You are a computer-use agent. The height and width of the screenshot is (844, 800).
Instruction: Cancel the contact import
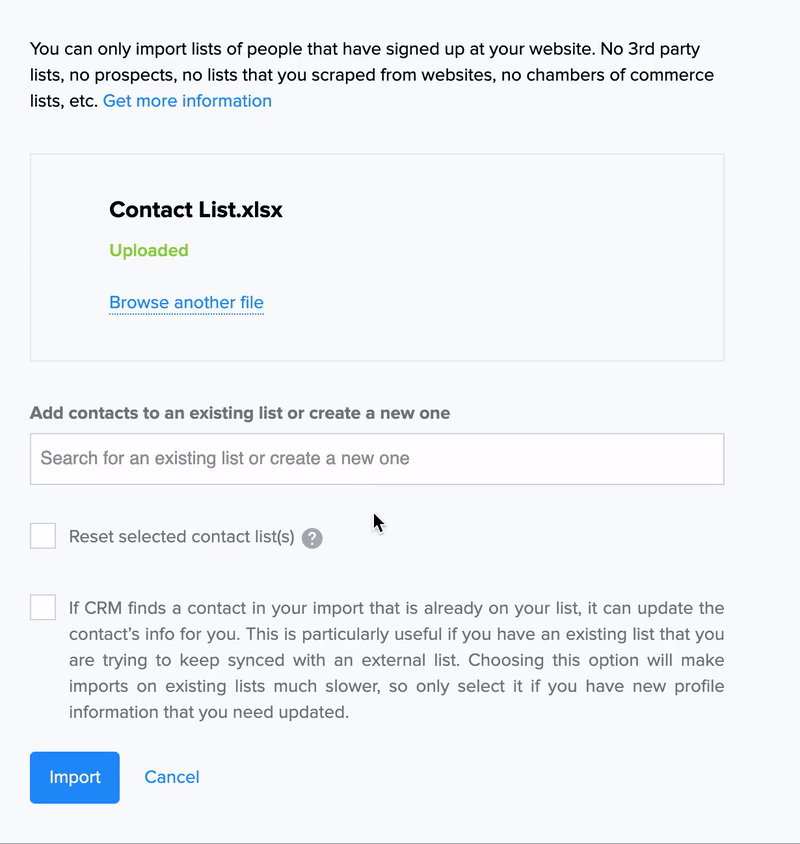[x=172, y=777]
